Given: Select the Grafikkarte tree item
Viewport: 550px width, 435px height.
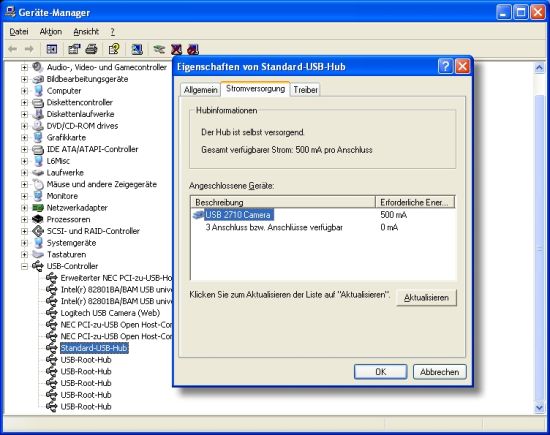Looking at the screenshot, I should tap(66, 138).
